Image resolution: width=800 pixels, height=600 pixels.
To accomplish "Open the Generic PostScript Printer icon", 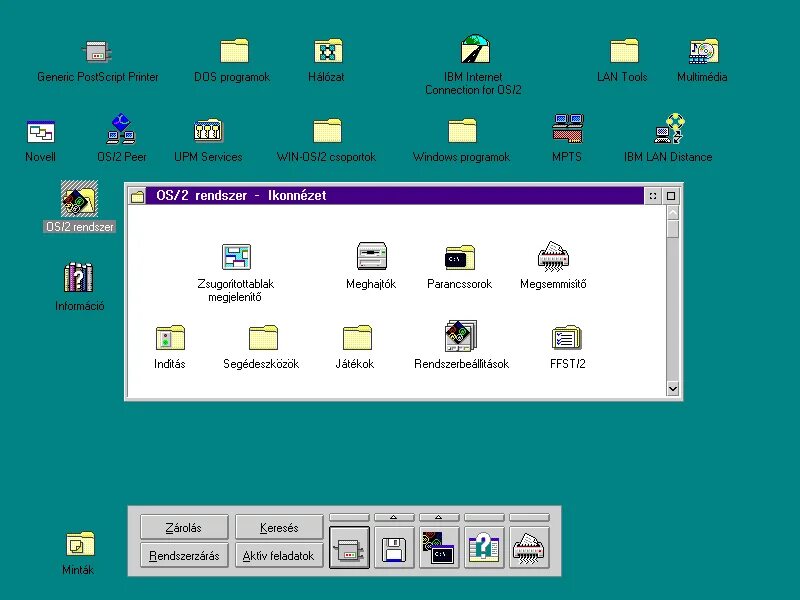I will pos(97,52).
